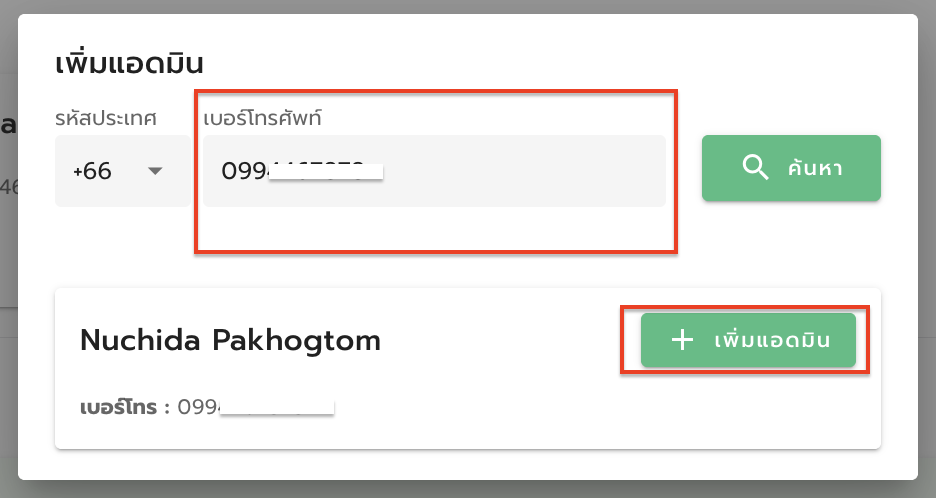Search using the ค้นหา button label

(x=815, y=168)
